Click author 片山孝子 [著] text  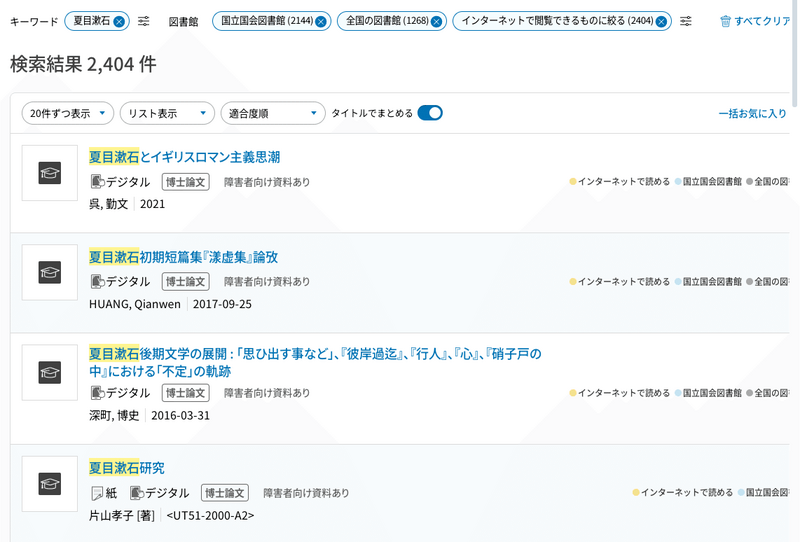(122, 515)
